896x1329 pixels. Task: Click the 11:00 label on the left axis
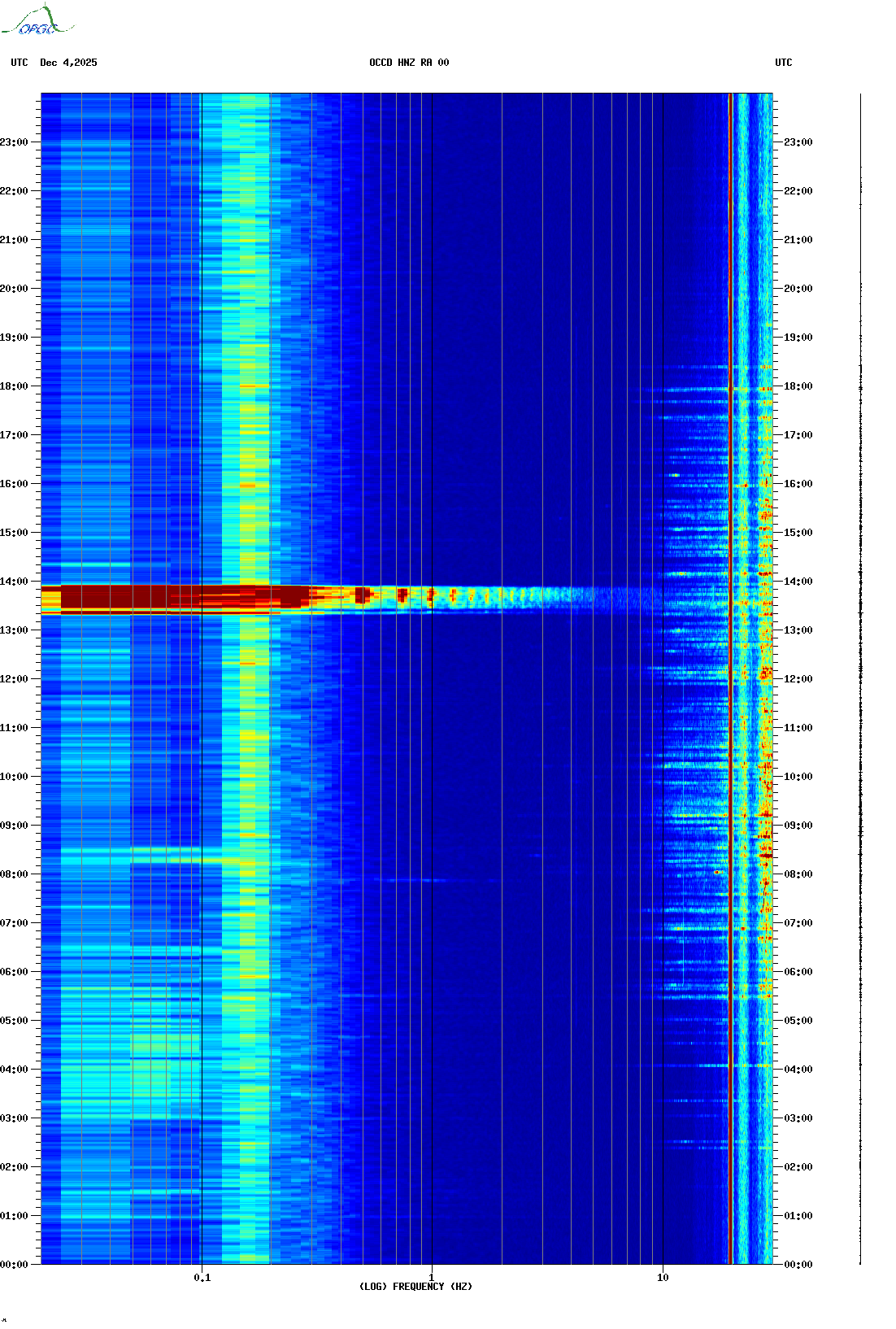pyautogui.click(x=14, y=728)
